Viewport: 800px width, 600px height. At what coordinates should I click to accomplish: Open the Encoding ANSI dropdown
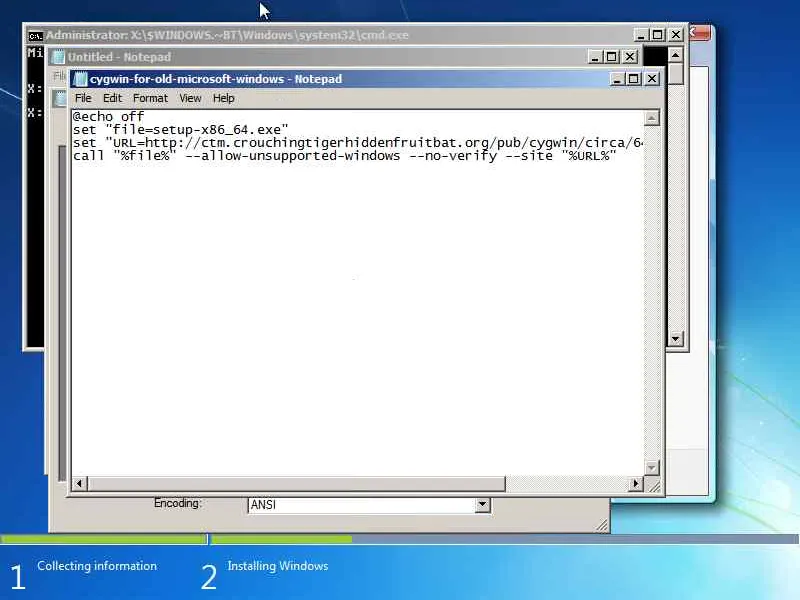pos(482,505)
